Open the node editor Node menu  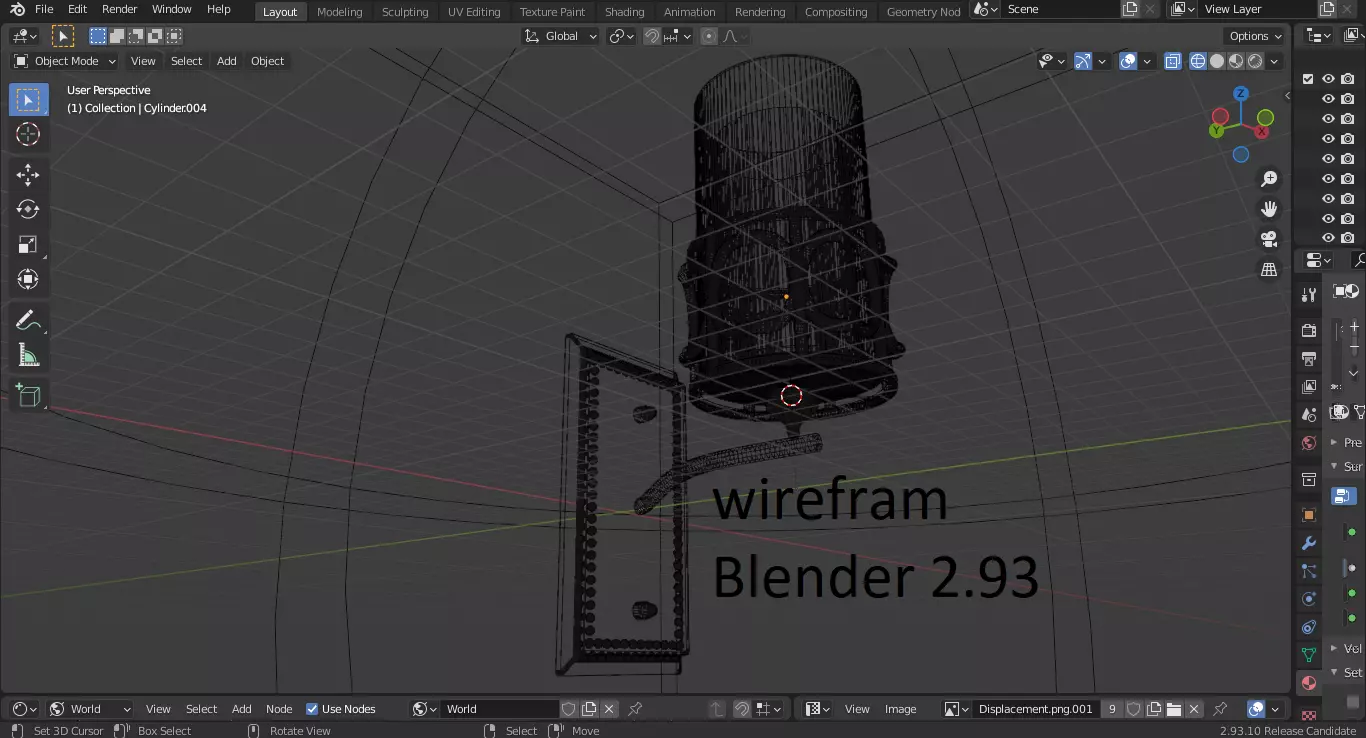tap(279, 709)
